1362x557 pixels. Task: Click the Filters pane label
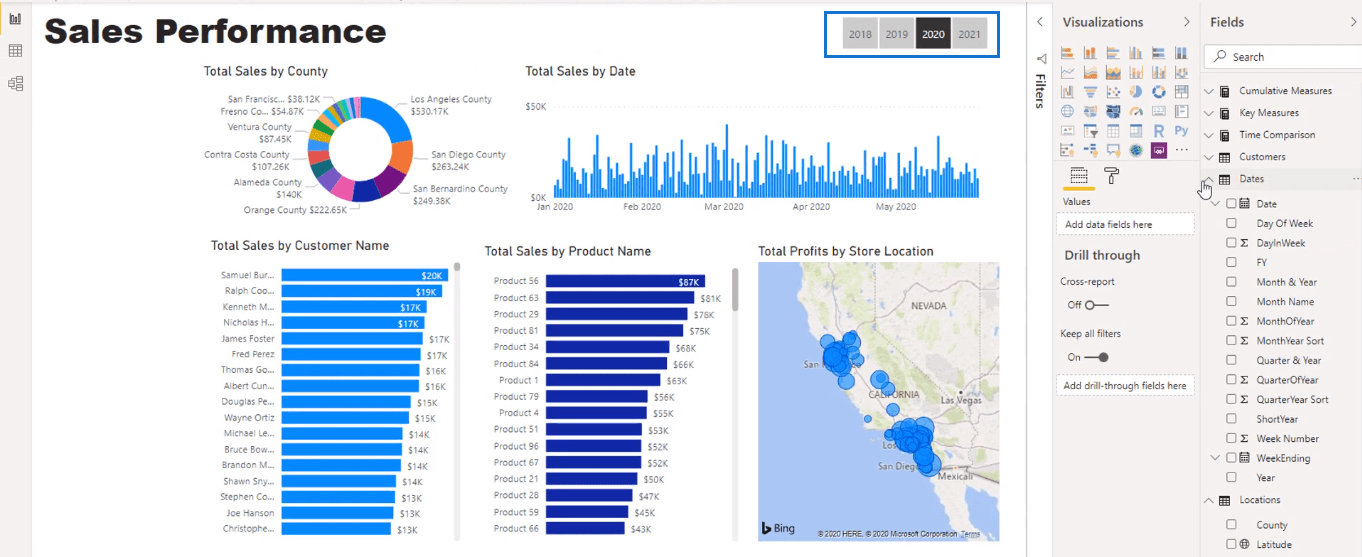(1040, 91)
